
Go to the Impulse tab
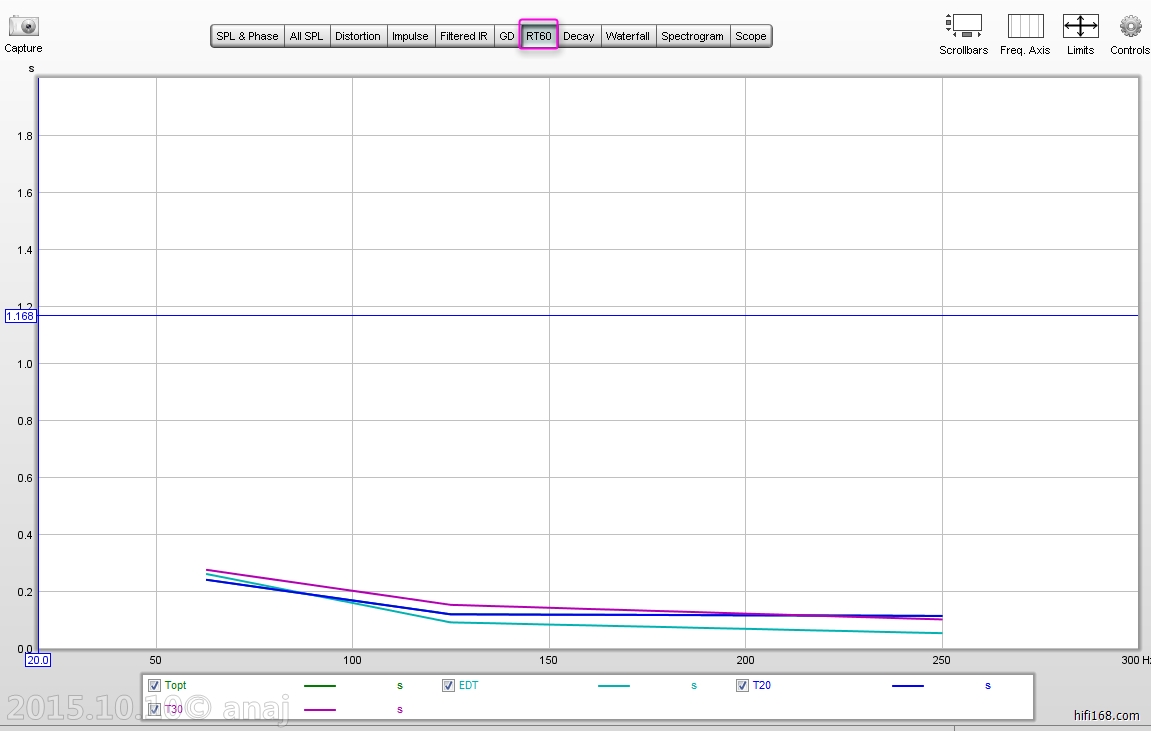click(x=410, y=36)
